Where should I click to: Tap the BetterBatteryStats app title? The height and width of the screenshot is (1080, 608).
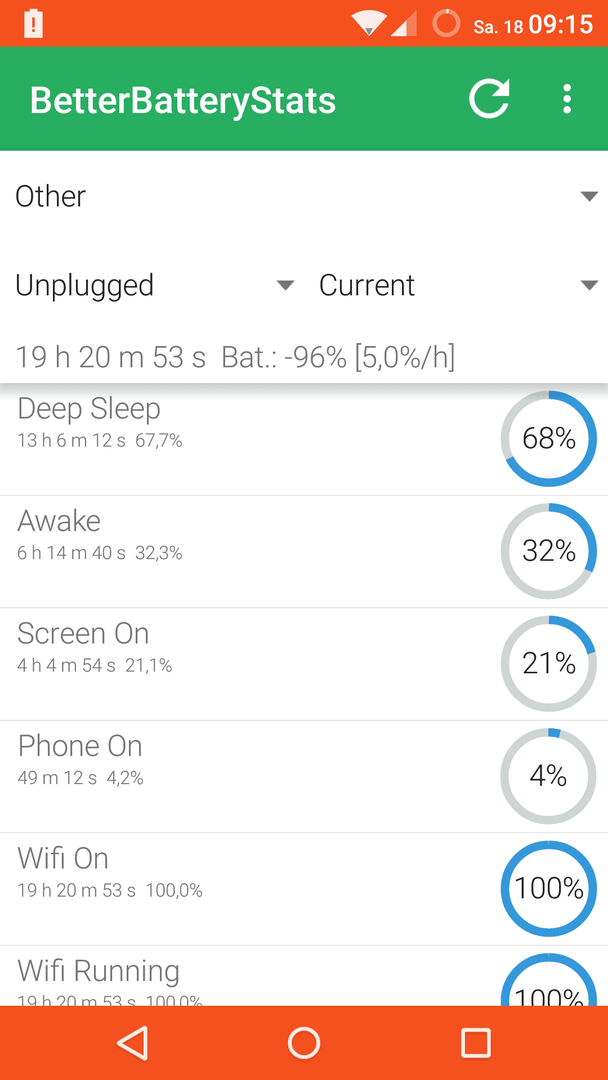[183, 101]
